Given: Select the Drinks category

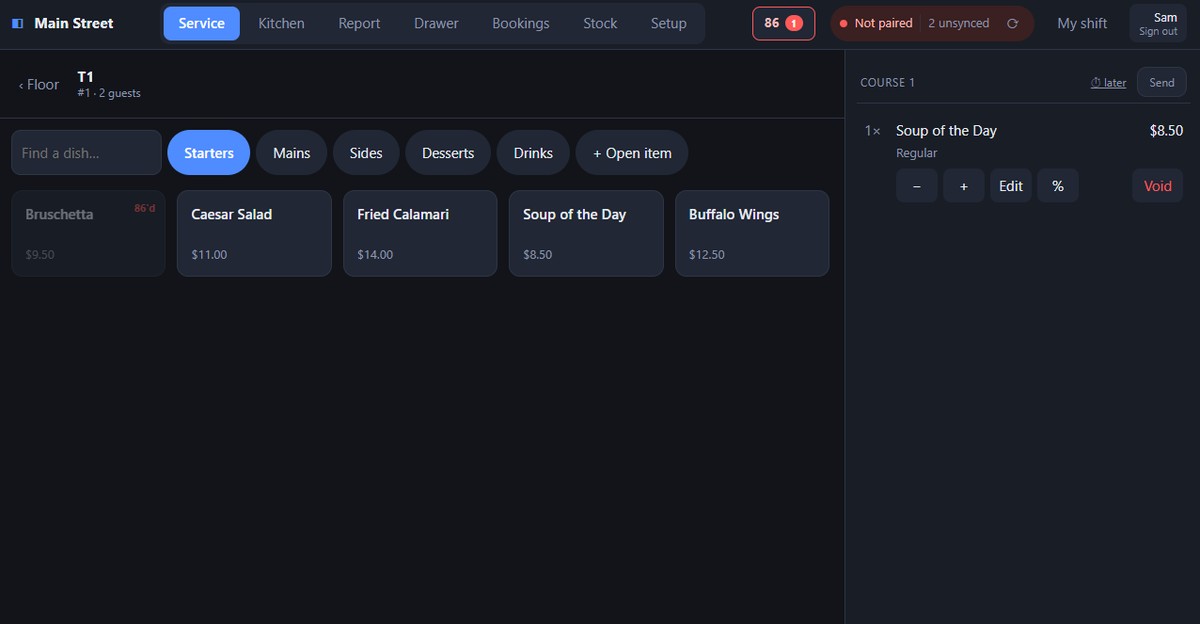Looking at the screenshot, I should 533,153.
